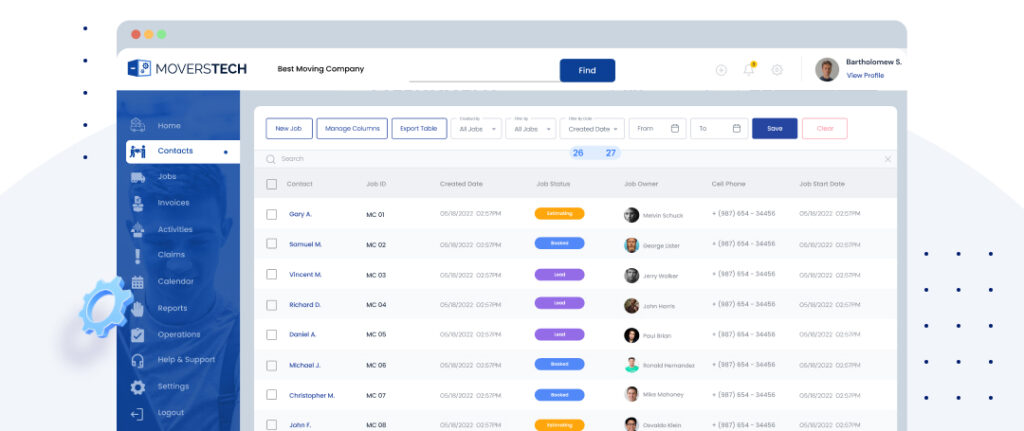
Task: Tick the checkbox for Gary A.
Action: point(271,214)
